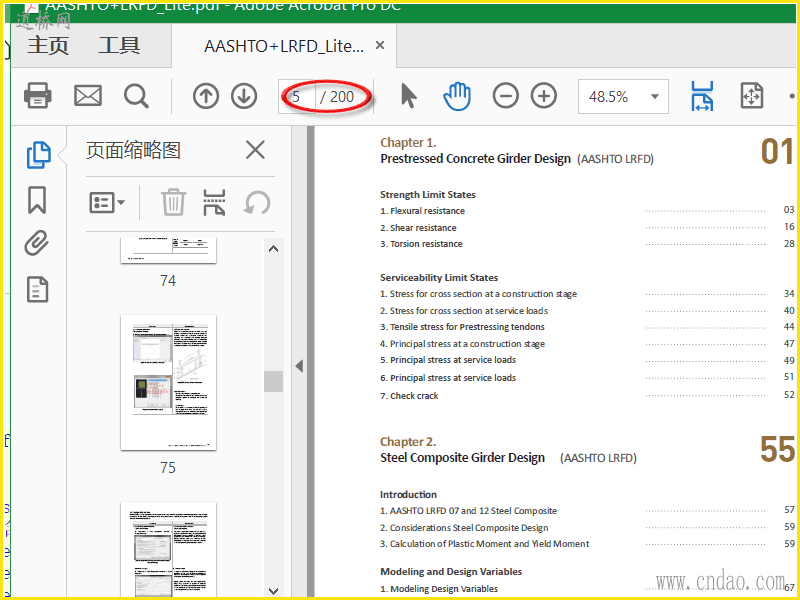The image size is (800, 600).
Task: Click the Print icon in the toolbar
Action: pyautogui.click(x=38, y=96)
